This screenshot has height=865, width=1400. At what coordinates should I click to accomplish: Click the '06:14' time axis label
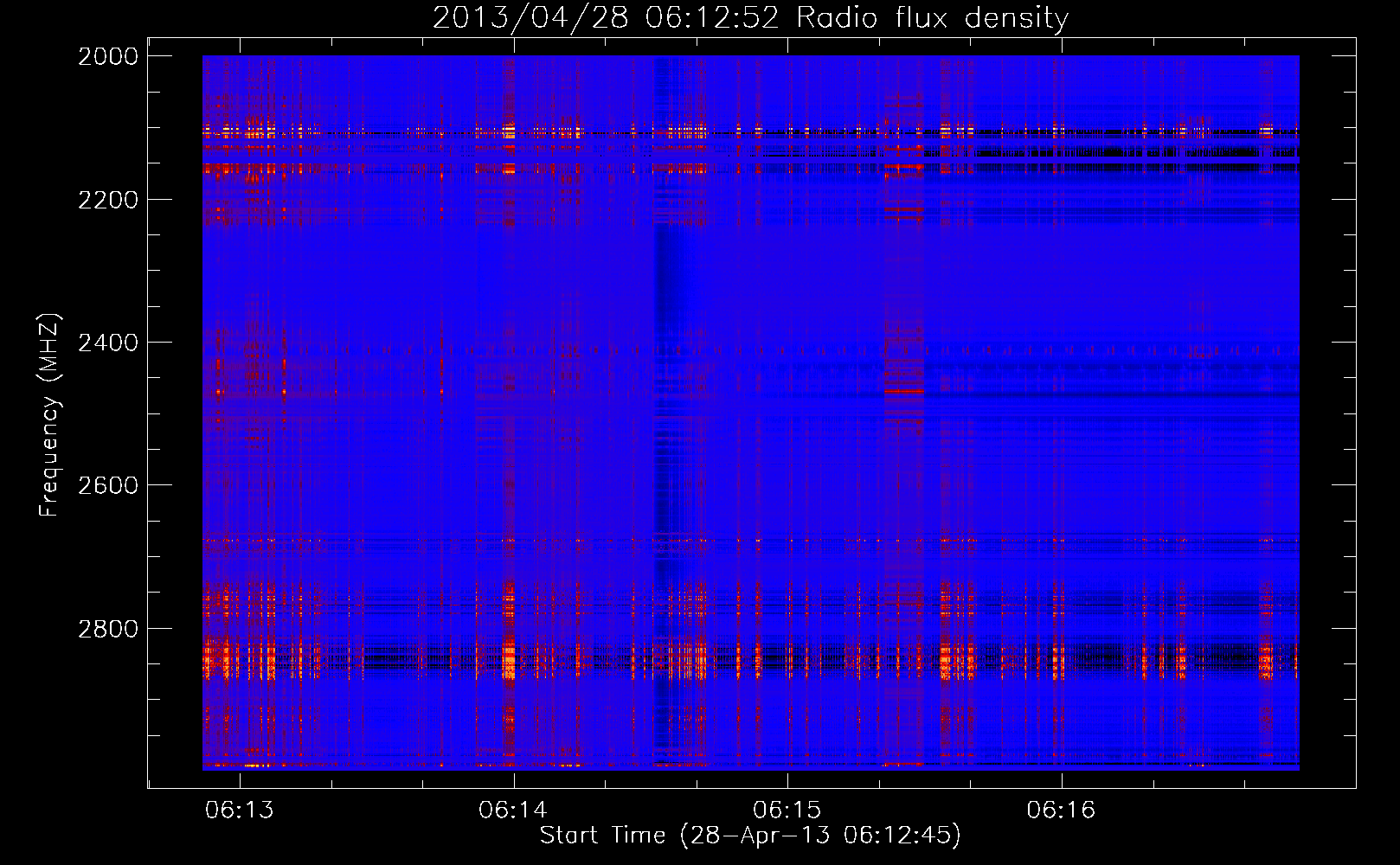point(513,810)
